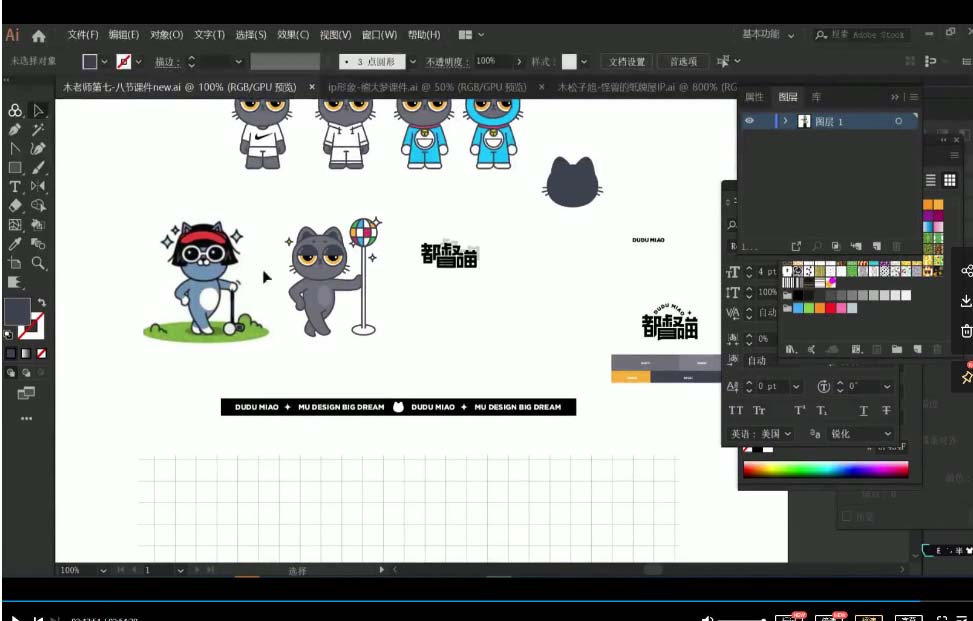Pick the red swatch in swatches panel
Screen dimensions: 973x621
832,308
